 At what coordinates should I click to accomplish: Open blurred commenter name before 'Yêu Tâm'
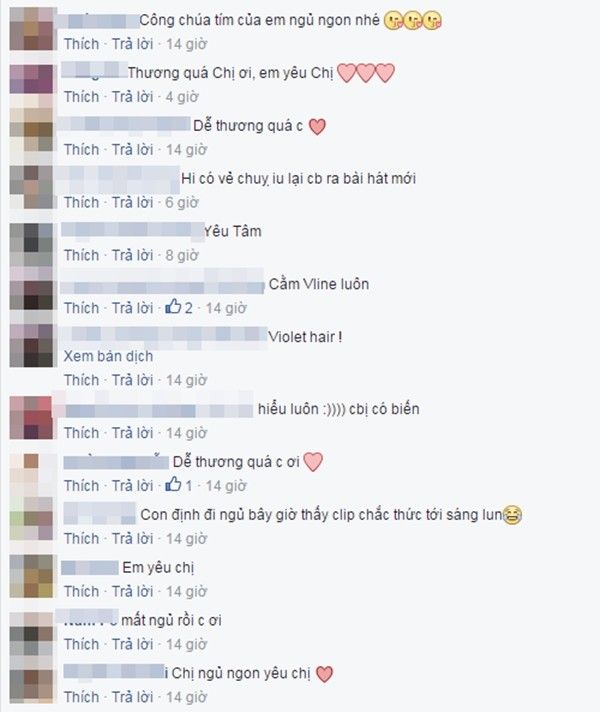132,230
